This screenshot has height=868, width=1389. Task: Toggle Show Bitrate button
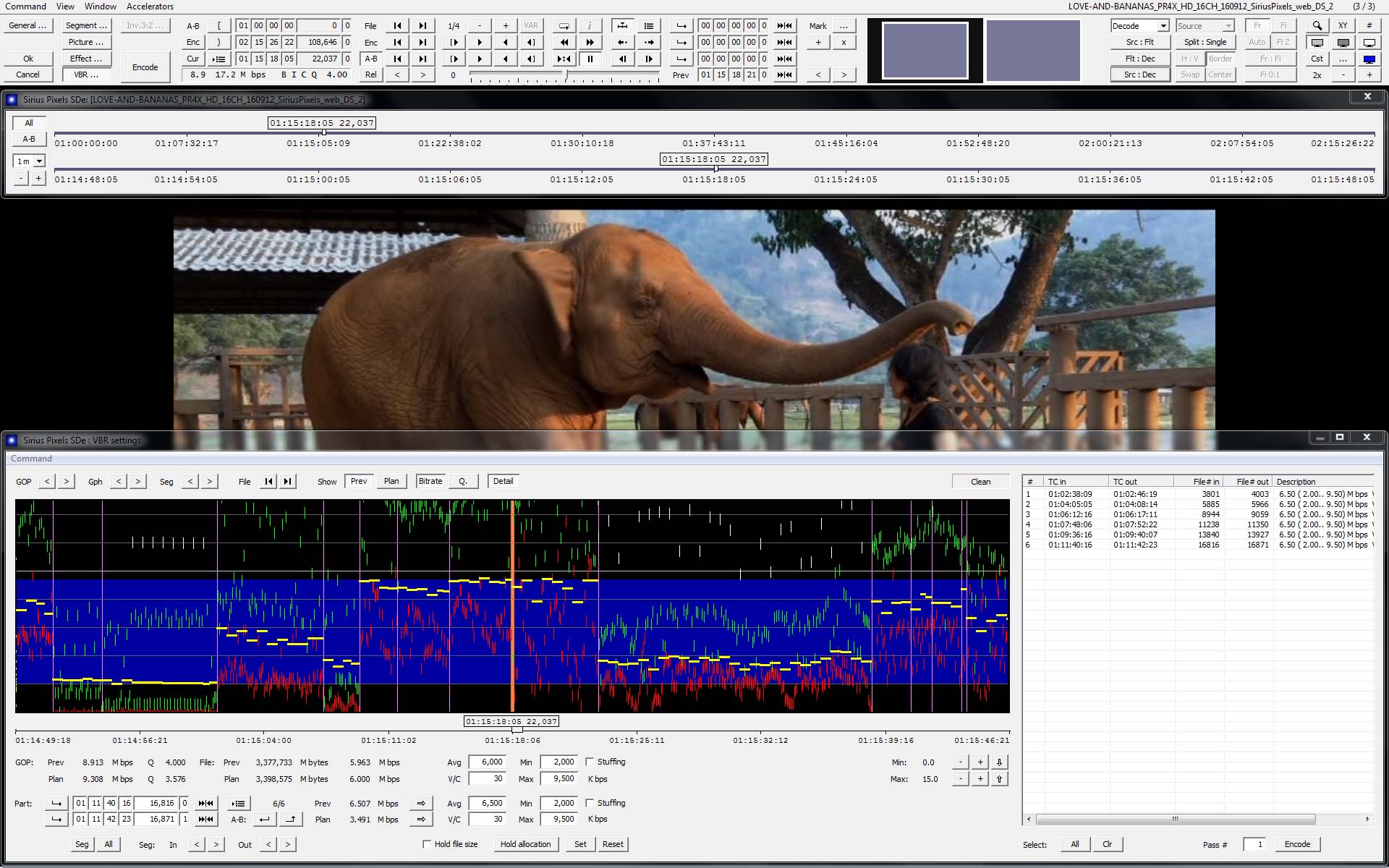tap(430, 481)
